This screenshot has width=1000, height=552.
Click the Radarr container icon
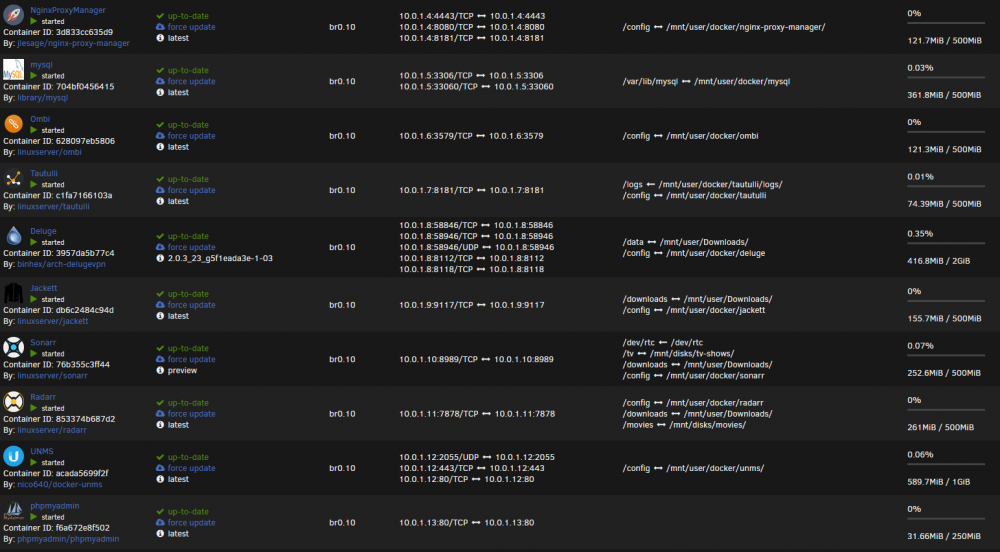point(13,402)
